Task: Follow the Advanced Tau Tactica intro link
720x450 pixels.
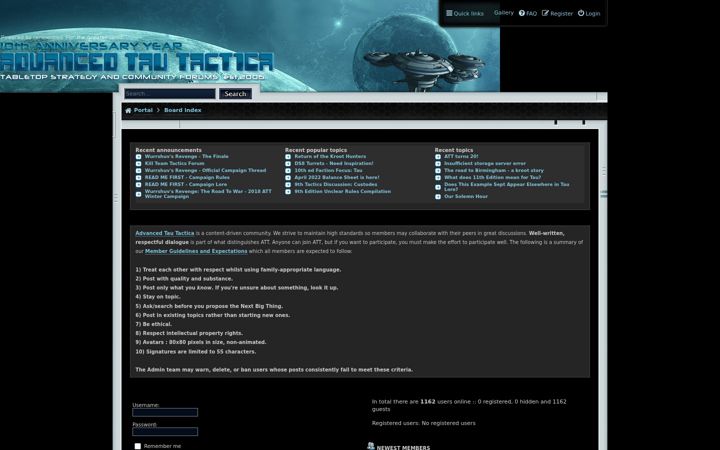Action: (x=165, y=233)
